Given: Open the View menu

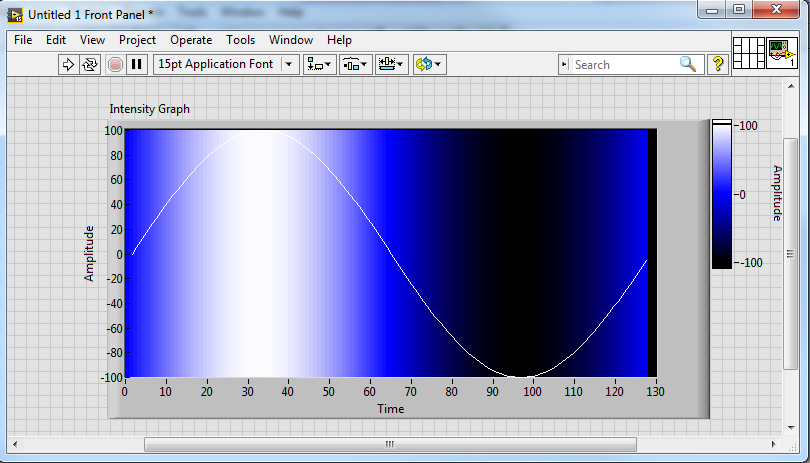Looking at the screenshot, I should pyautogui.click(x=92, y=40).
